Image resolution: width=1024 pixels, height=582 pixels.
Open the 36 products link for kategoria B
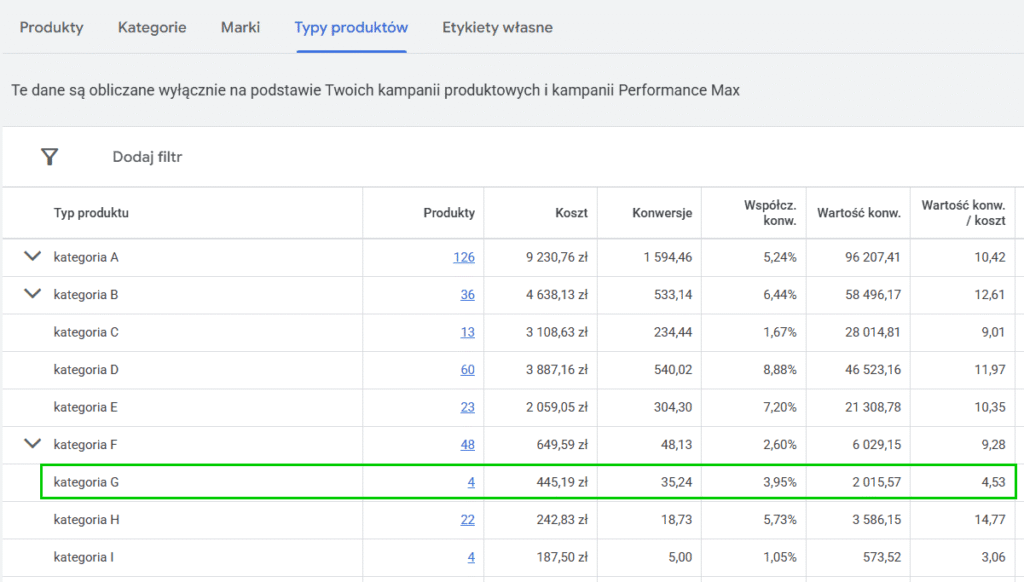467,294
